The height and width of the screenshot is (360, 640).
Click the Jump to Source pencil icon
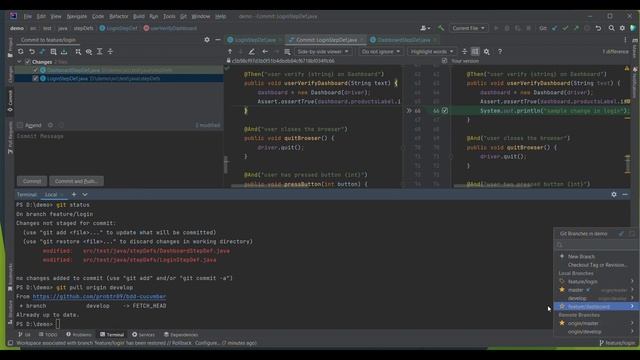[252, 52]
